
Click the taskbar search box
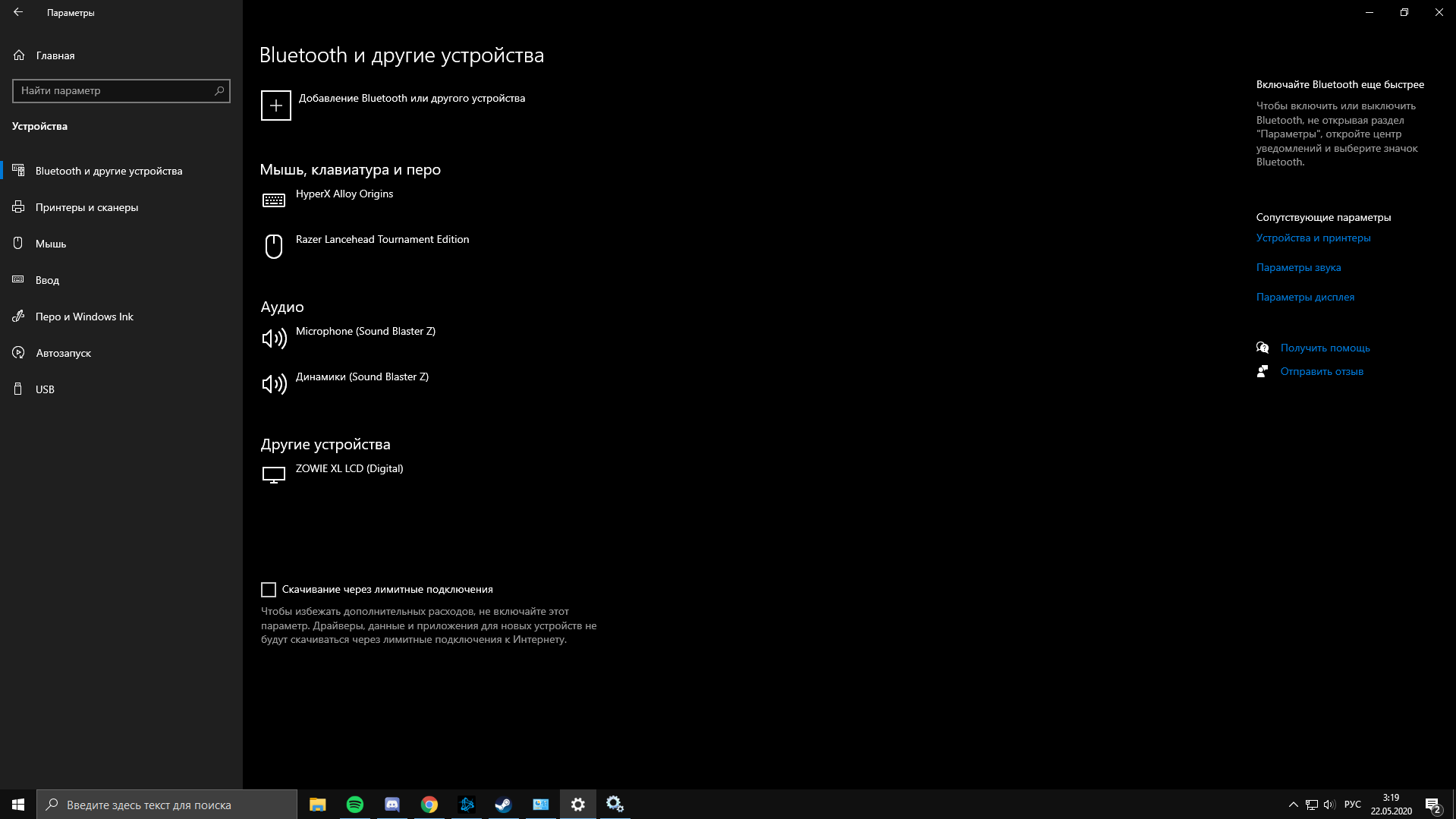167,805
